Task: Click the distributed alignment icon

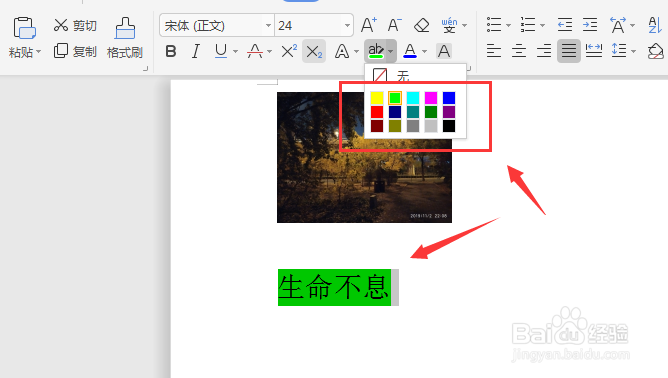Action: [593, 51]
